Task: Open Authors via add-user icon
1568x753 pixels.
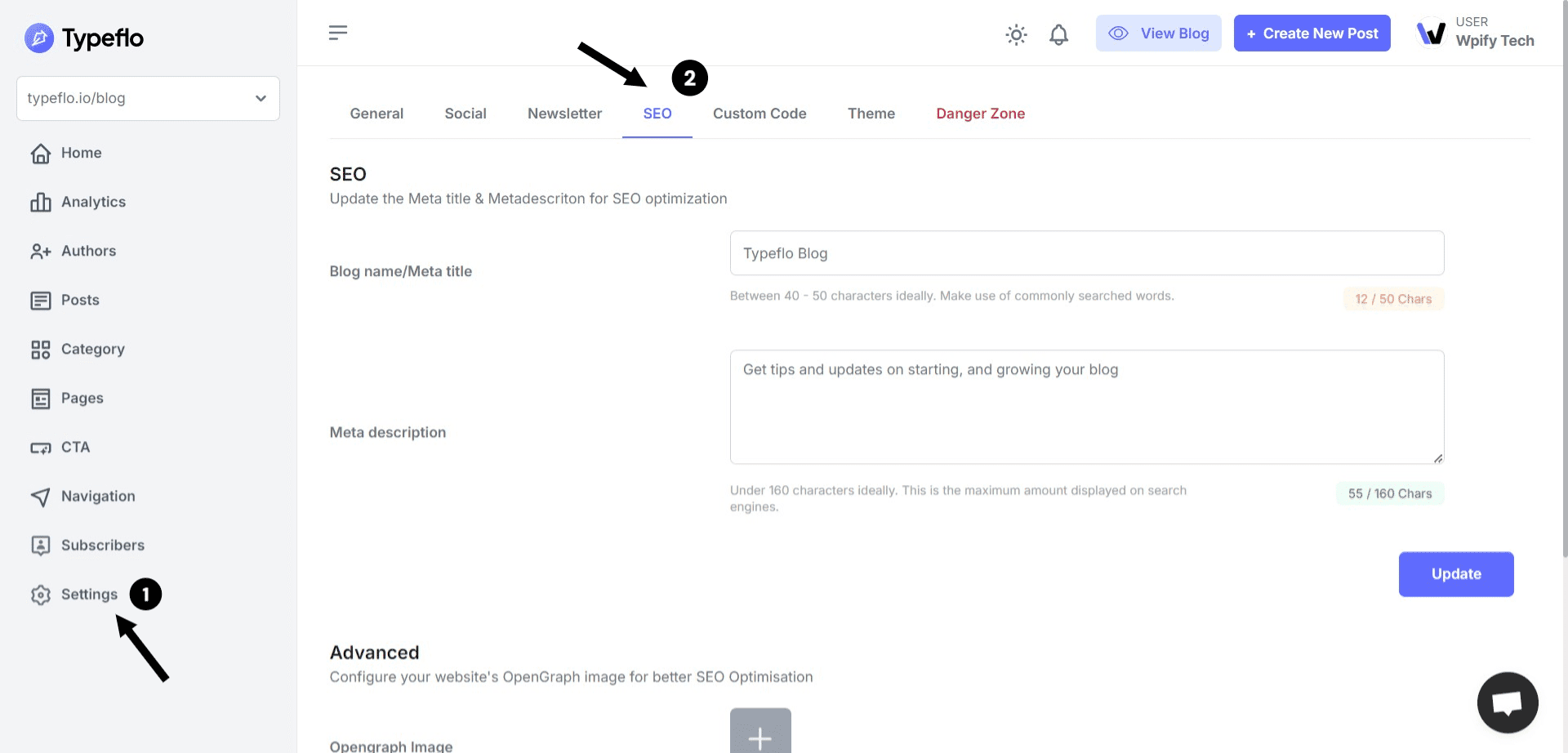Action: click(41, 251)
